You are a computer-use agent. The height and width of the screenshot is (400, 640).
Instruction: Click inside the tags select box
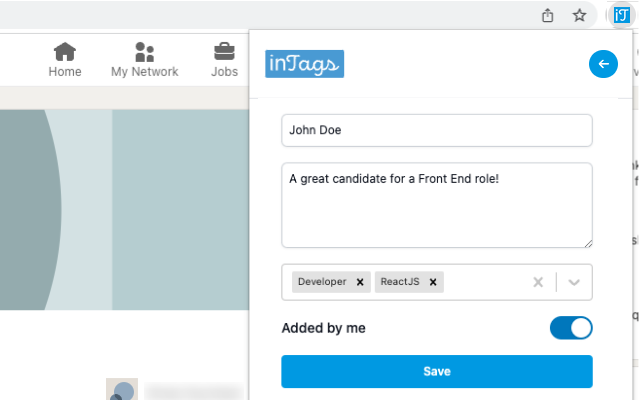(x=485, y=282)
